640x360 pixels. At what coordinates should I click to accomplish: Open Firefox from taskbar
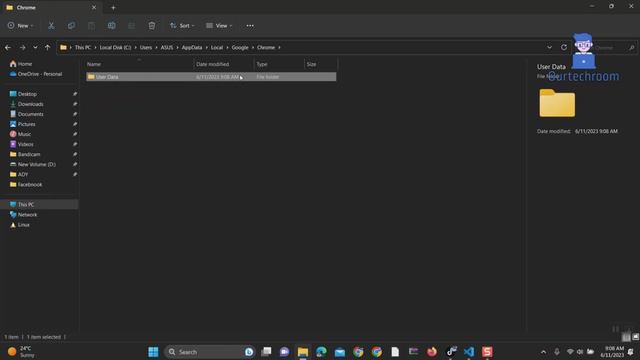point(432,352)
